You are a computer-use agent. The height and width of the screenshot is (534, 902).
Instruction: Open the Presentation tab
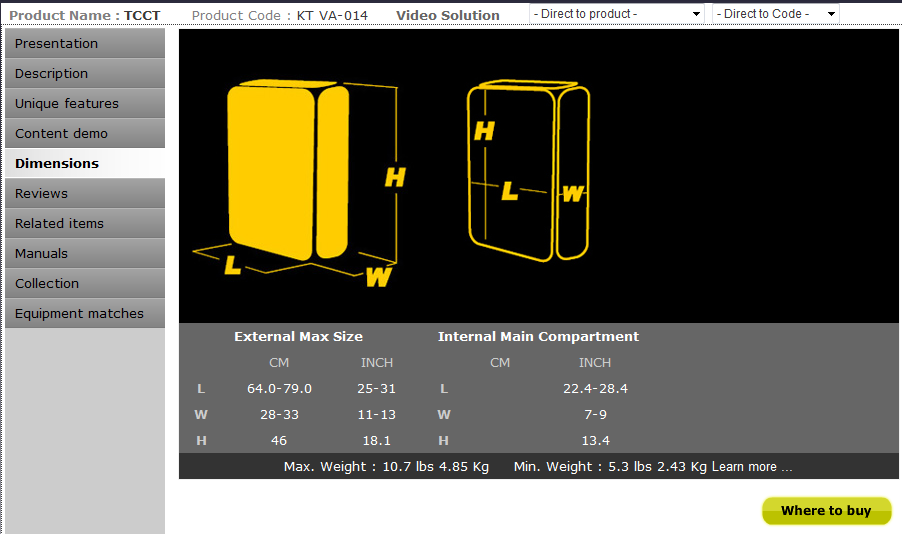coord(84,44)
